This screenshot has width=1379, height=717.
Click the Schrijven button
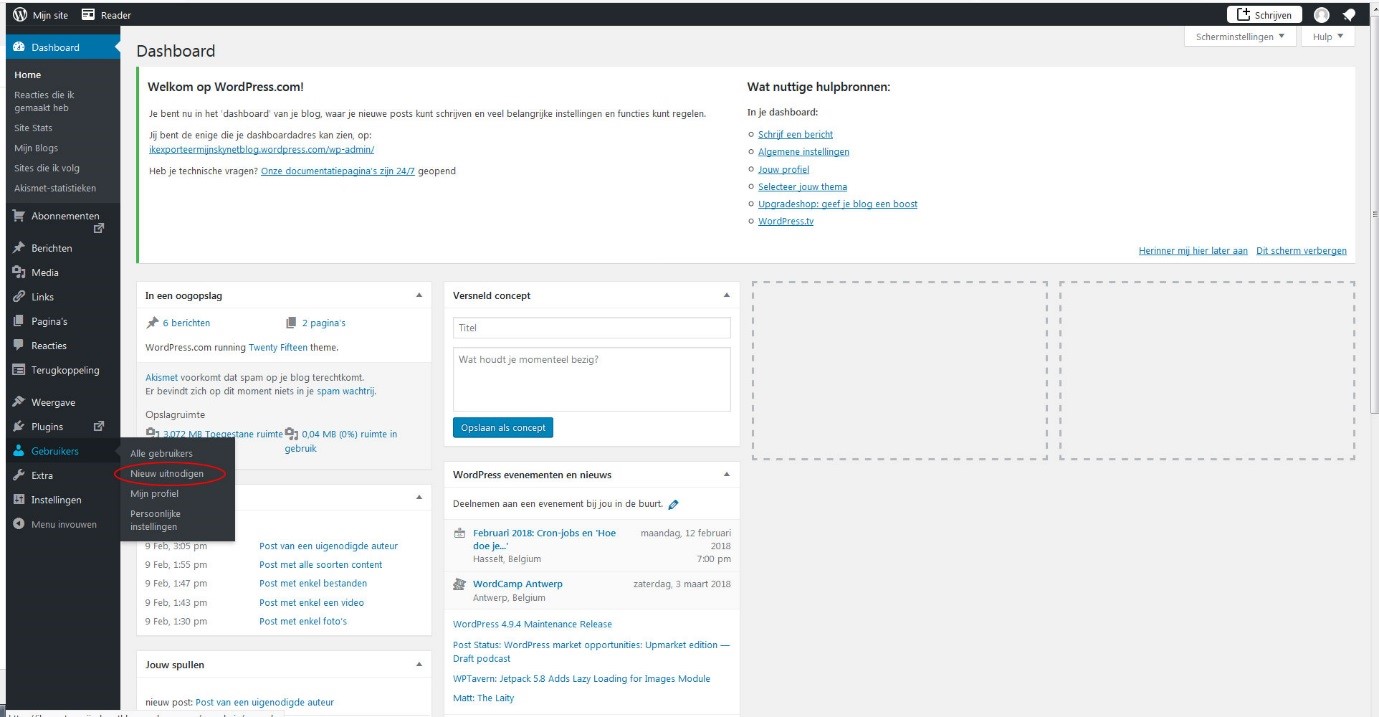(x=1264, y=15)
